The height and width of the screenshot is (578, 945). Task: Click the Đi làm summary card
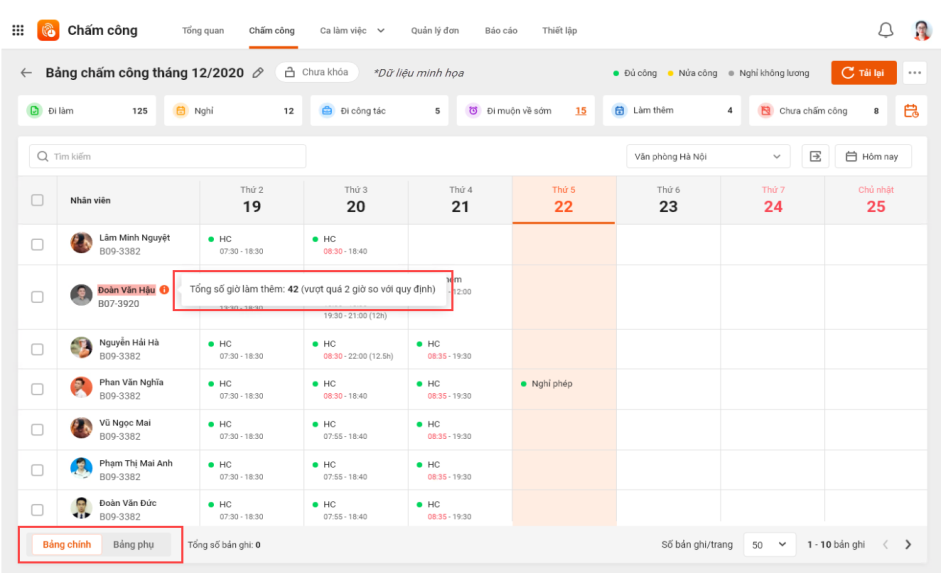87,111
